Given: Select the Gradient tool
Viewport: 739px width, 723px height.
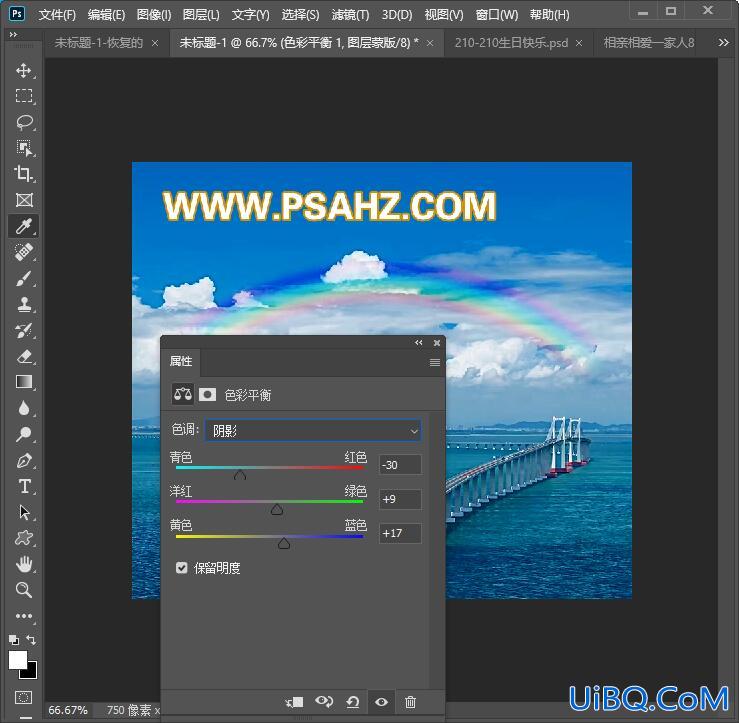Looking at the screenshot, I should pos(24,382).
